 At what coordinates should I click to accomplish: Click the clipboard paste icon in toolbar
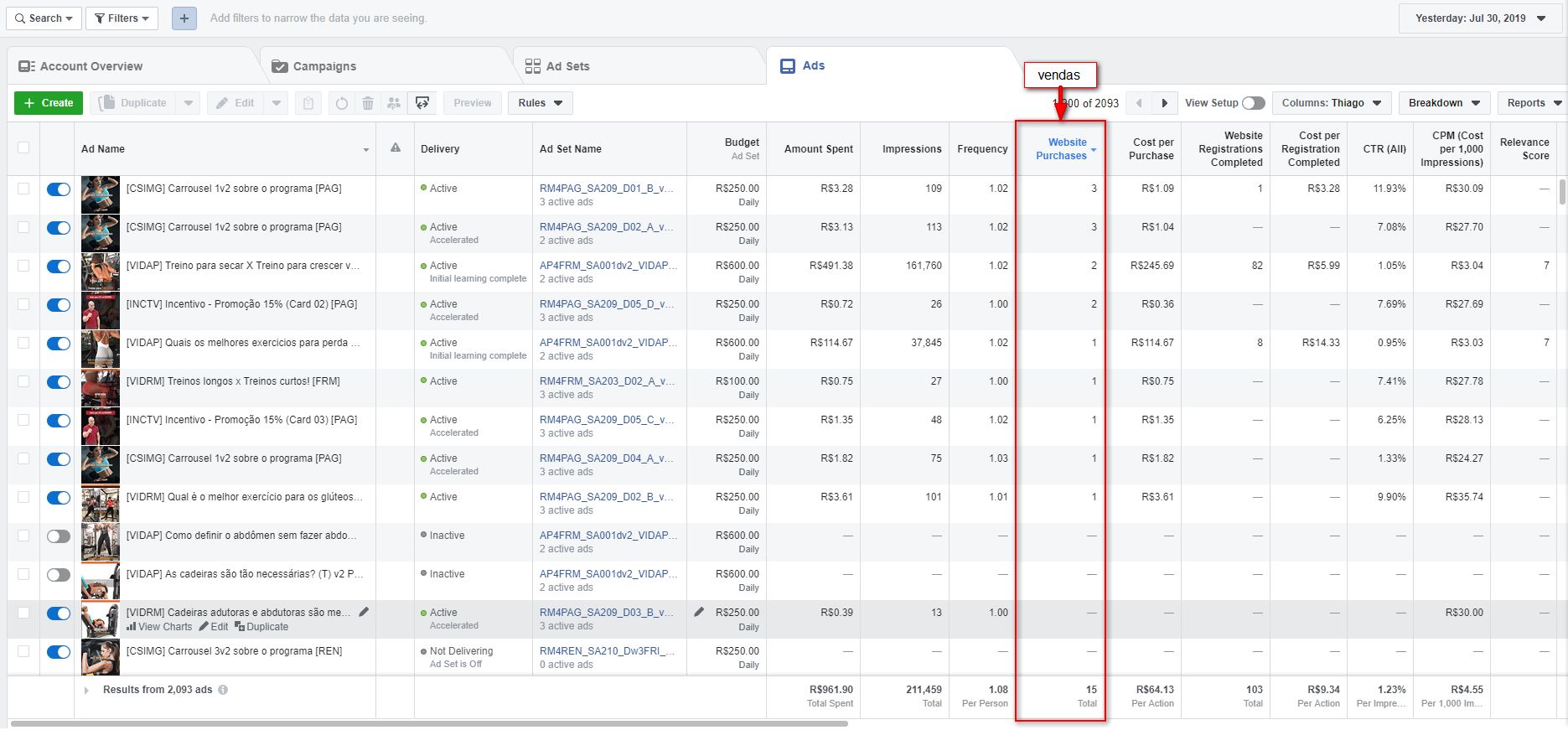308,103
